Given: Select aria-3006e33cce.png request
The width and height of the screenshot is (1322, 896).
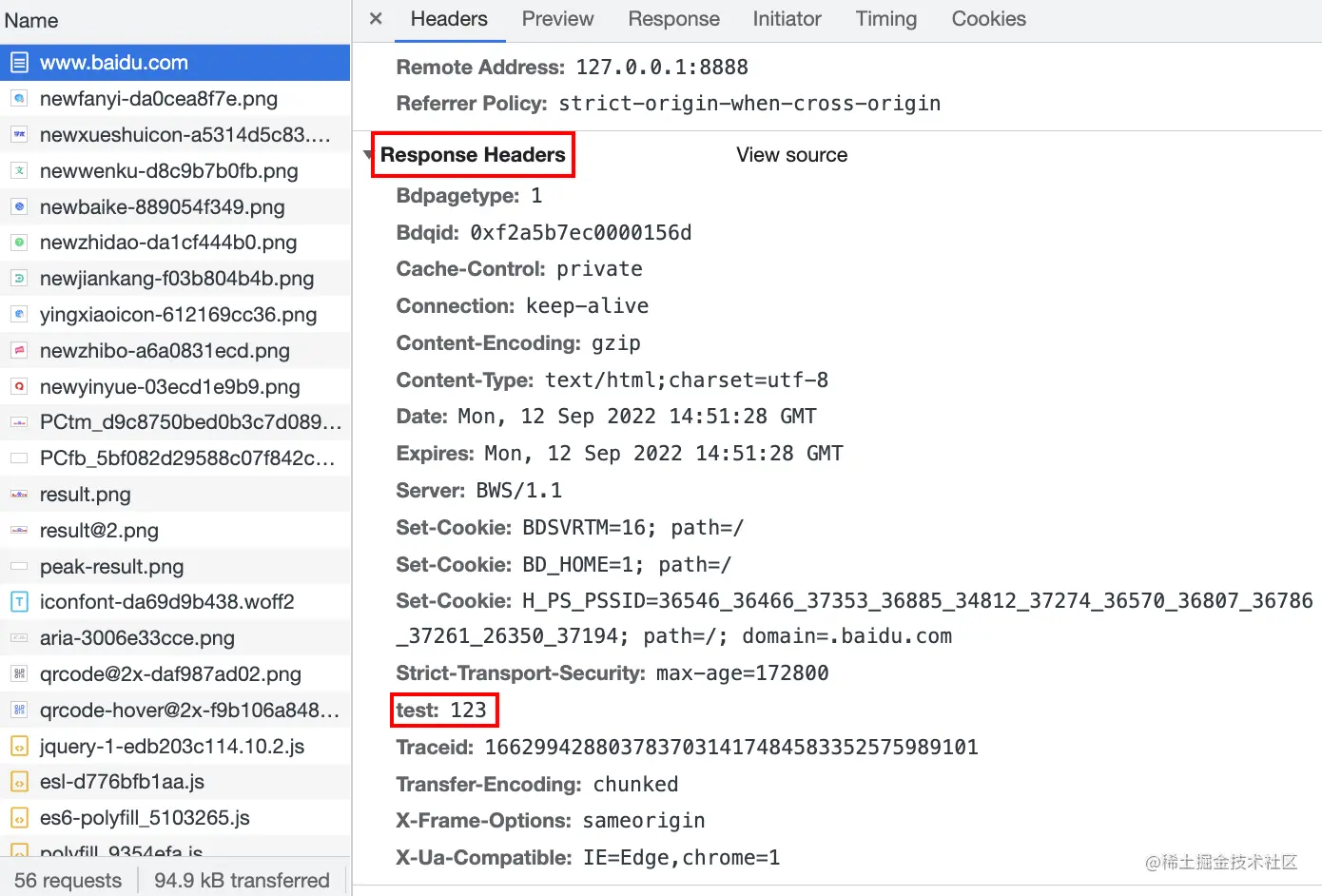Looking at the screenshot, I should pos(175,638).
